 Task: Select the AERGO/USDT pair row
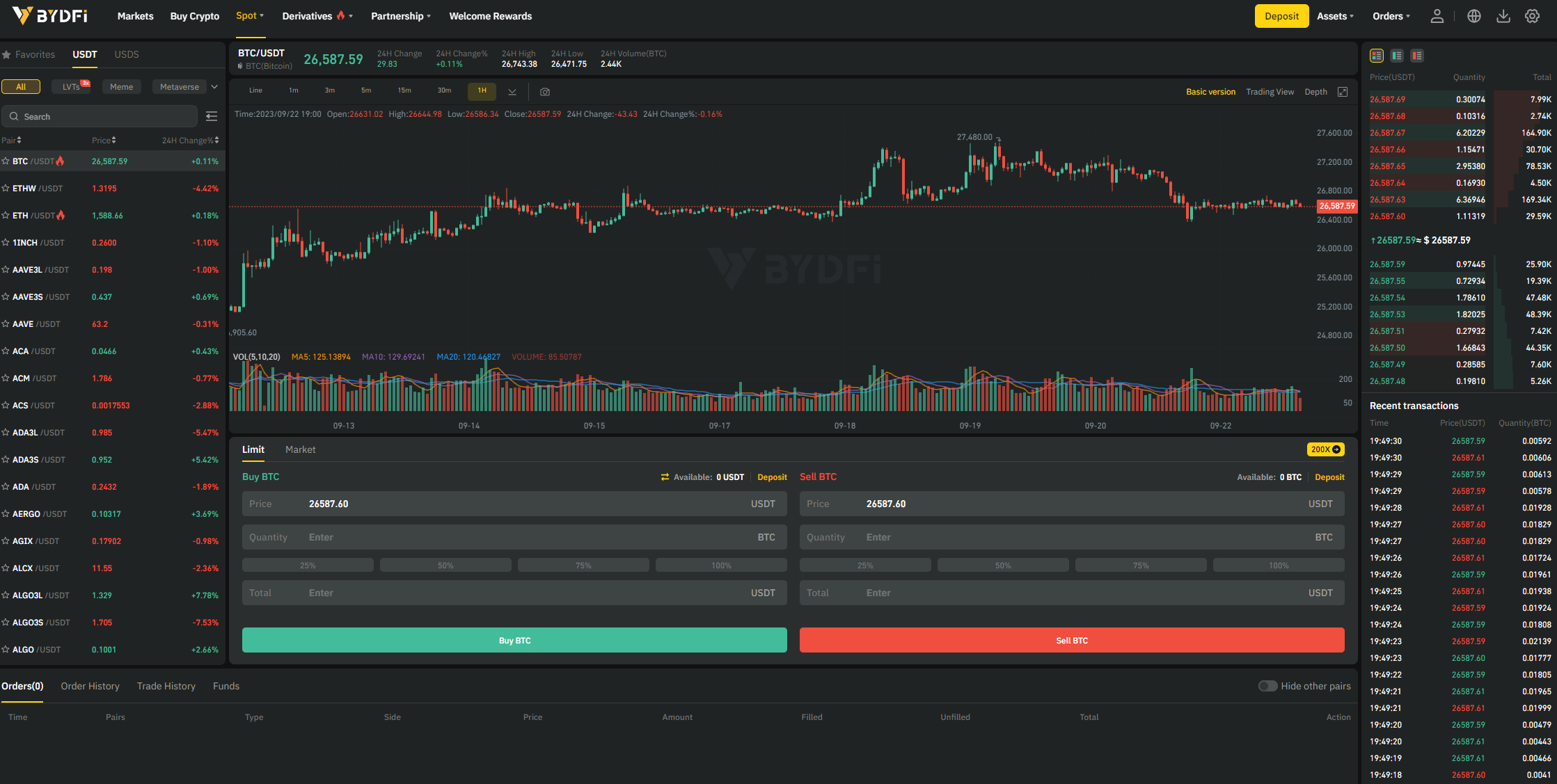[112, 514]
